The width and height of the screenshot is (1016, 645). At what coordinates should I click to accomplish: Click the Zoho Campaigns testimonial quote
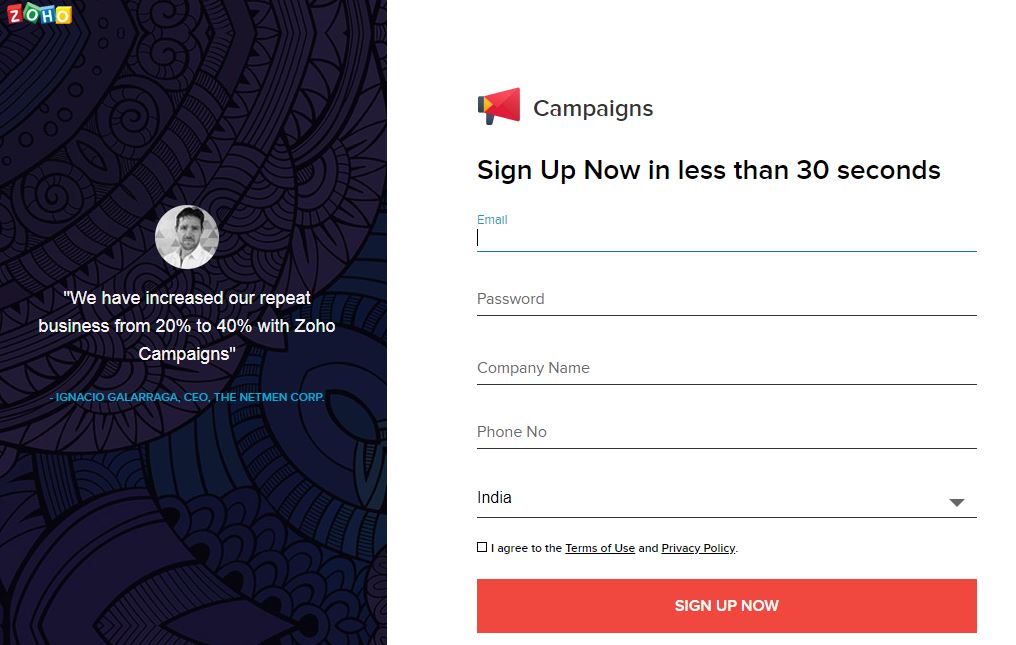(187, 326)
